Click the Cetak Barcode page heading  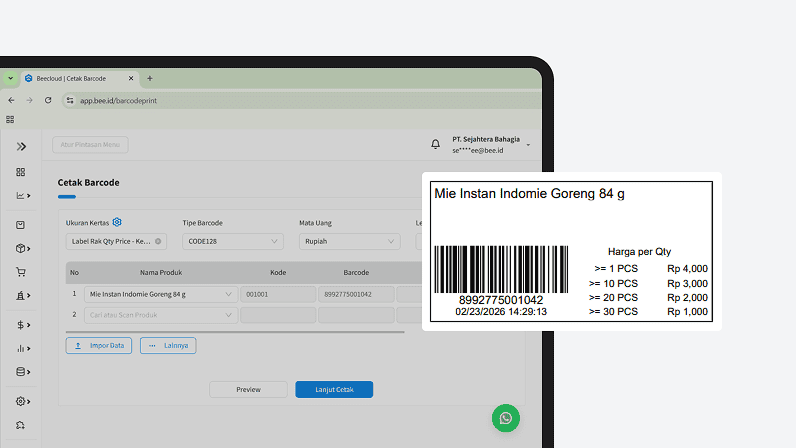[88, 182]
